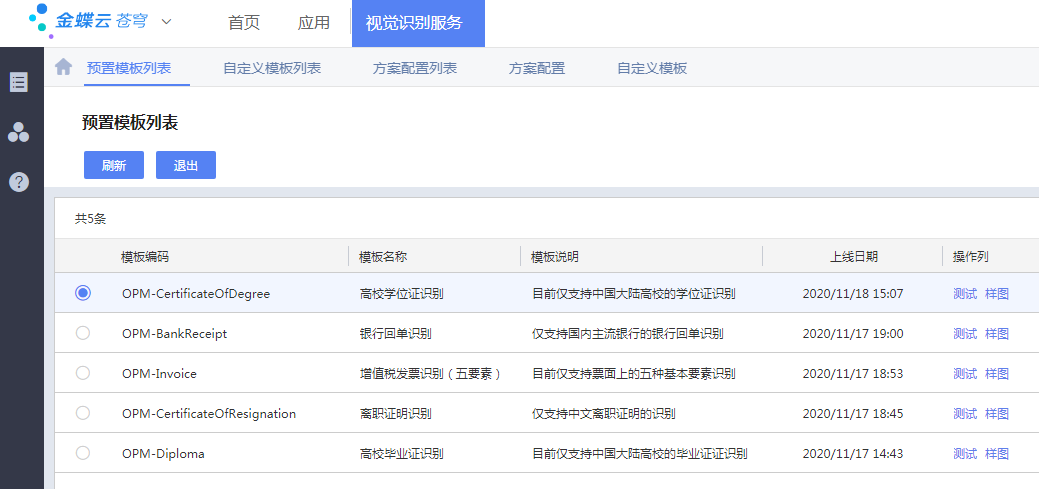The height and width of the screenshot is (489, 1039).
Task: Click the 银行回单识别 name cell
Action: [x=396, y=334]
